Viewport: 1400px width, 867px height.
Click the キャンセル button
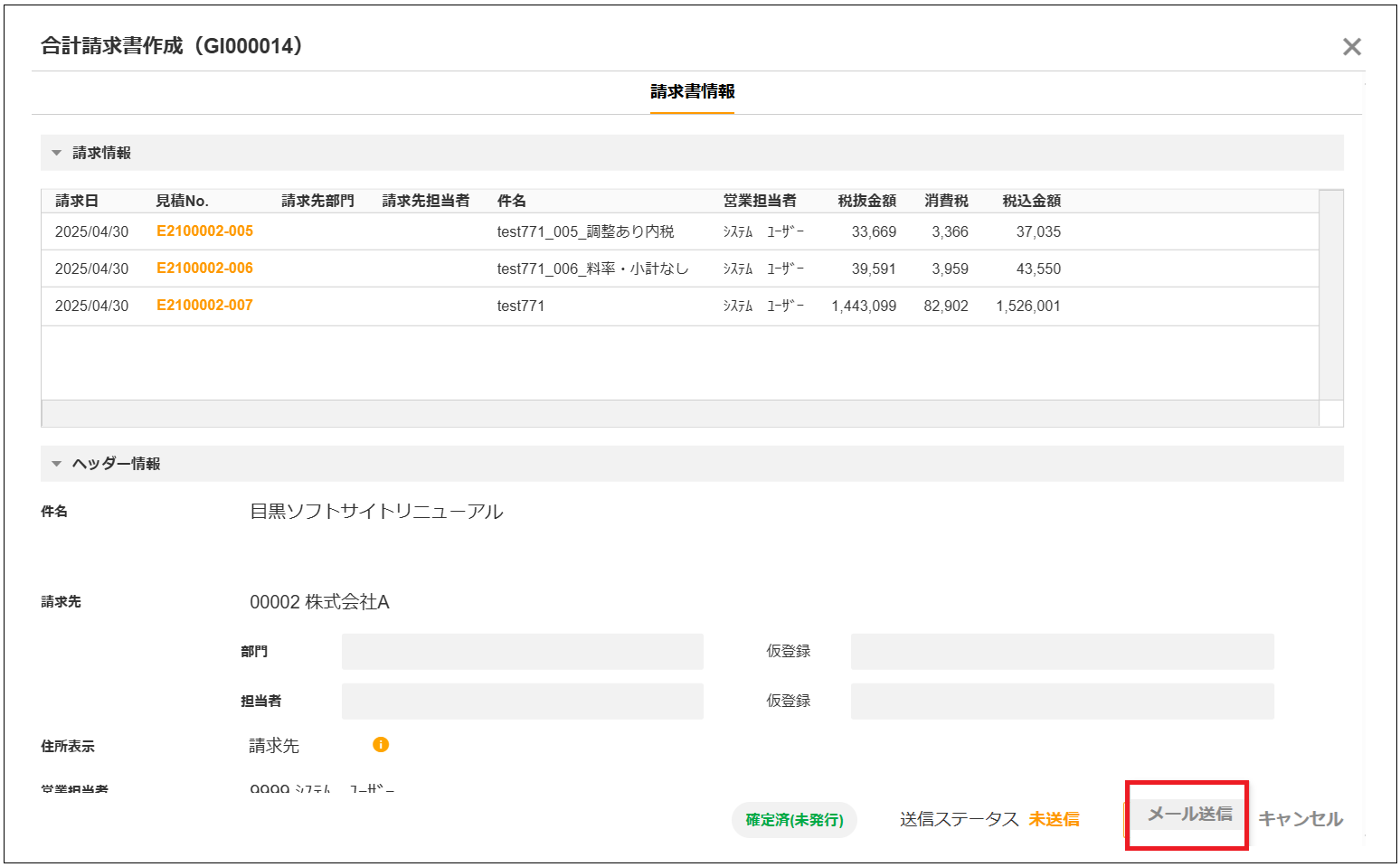click(x=1301, y=819)
